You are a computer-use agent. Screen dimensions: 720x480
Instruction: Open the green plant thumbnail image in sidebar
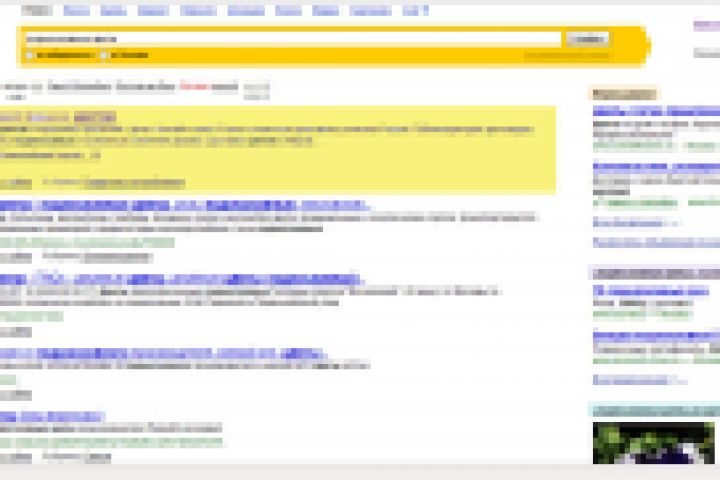[x=653, y=443]
